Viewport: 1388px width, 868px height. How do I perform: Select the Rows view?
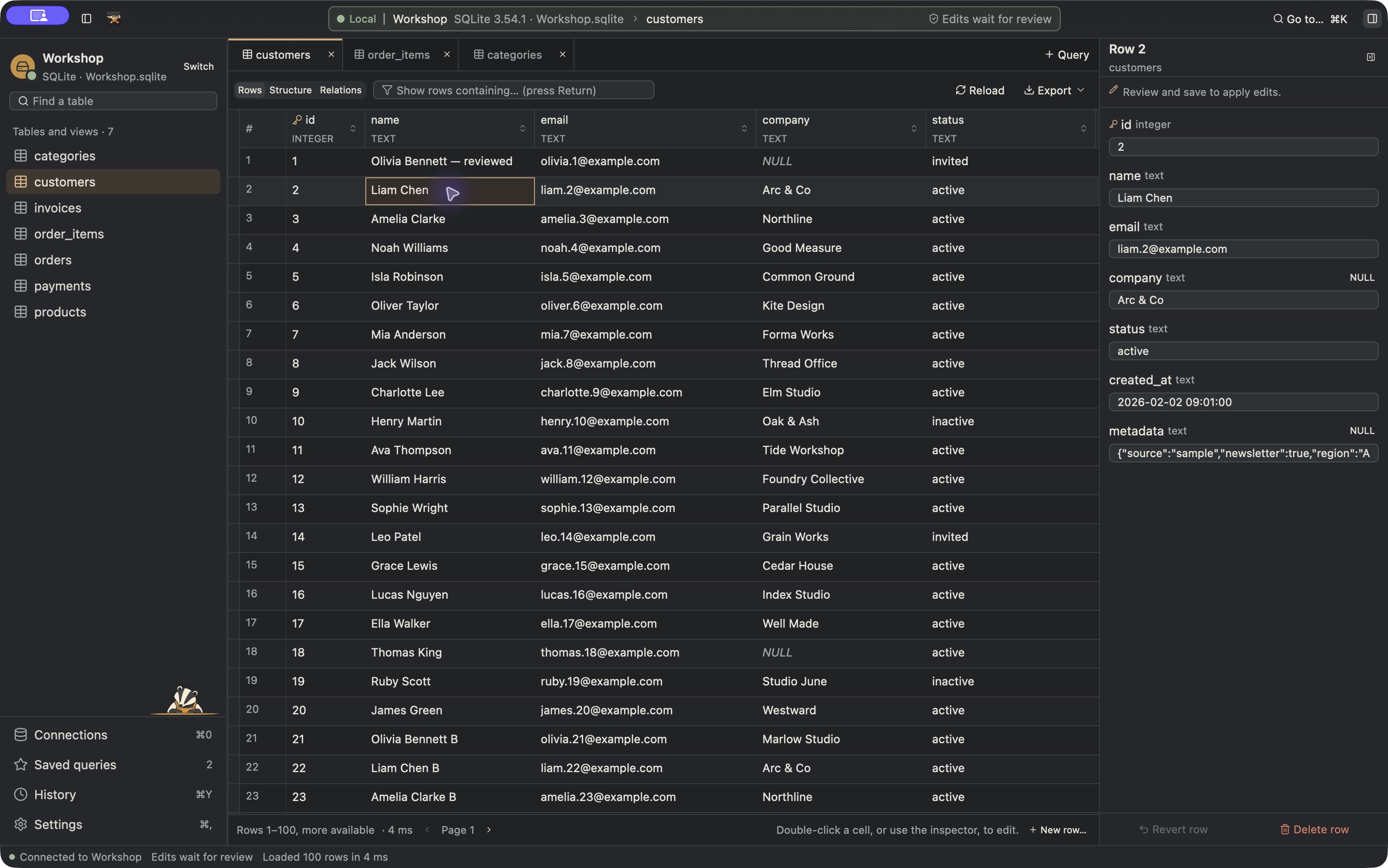(250, 90)
